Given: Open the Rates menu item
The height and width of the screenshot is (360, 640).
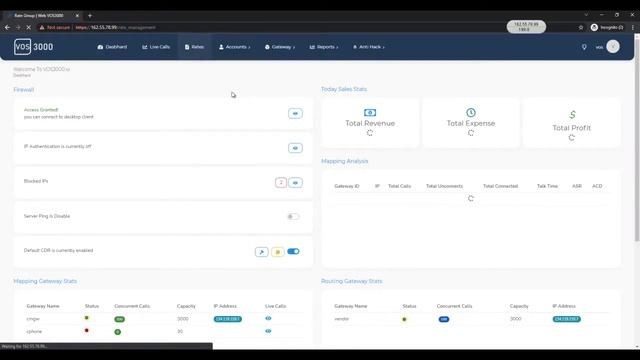Looking at the screenshot, I should [194, 47].
